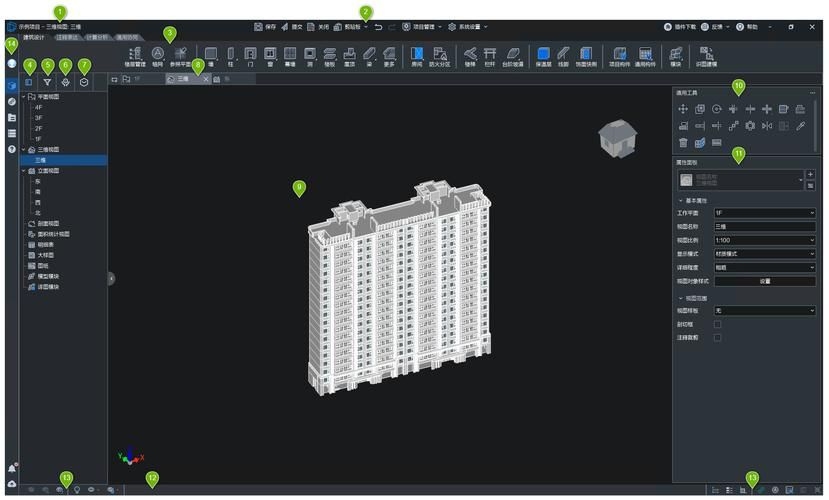Tick the 注释裁剪 checkbox

pyautogui.click(x=717, y=337)
